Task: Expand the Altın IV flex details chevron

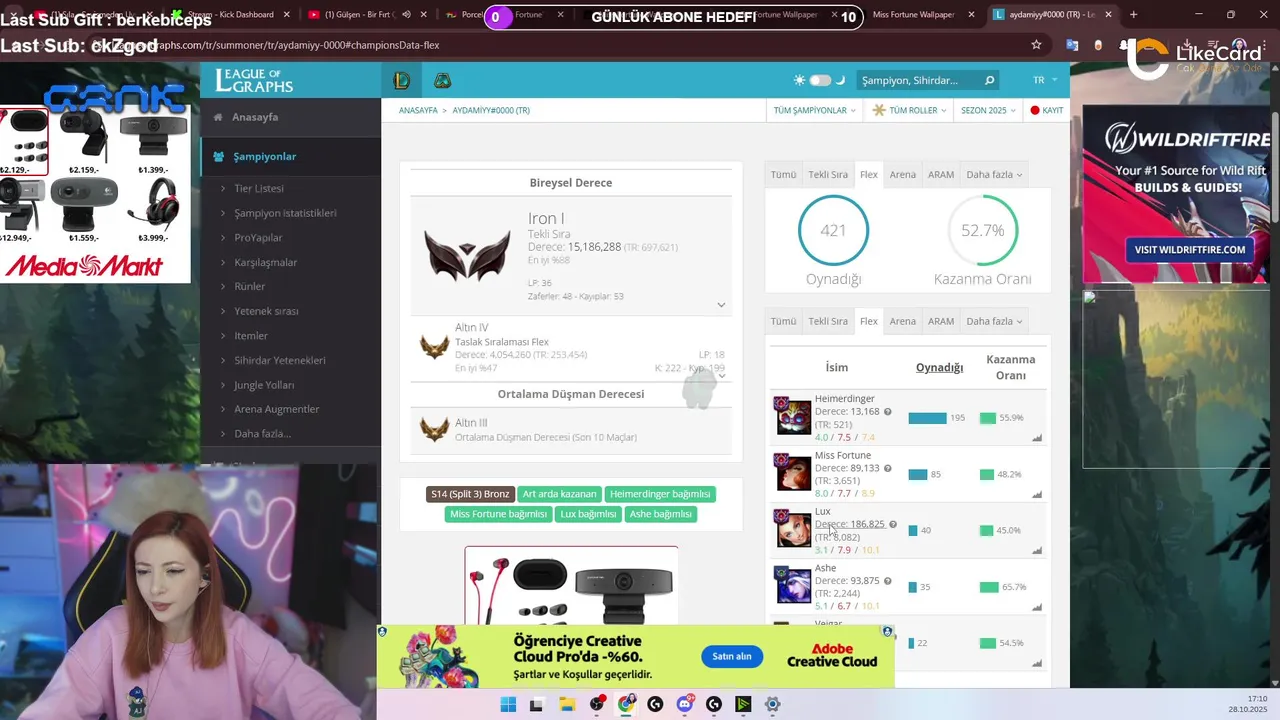Action: [721, 375]
